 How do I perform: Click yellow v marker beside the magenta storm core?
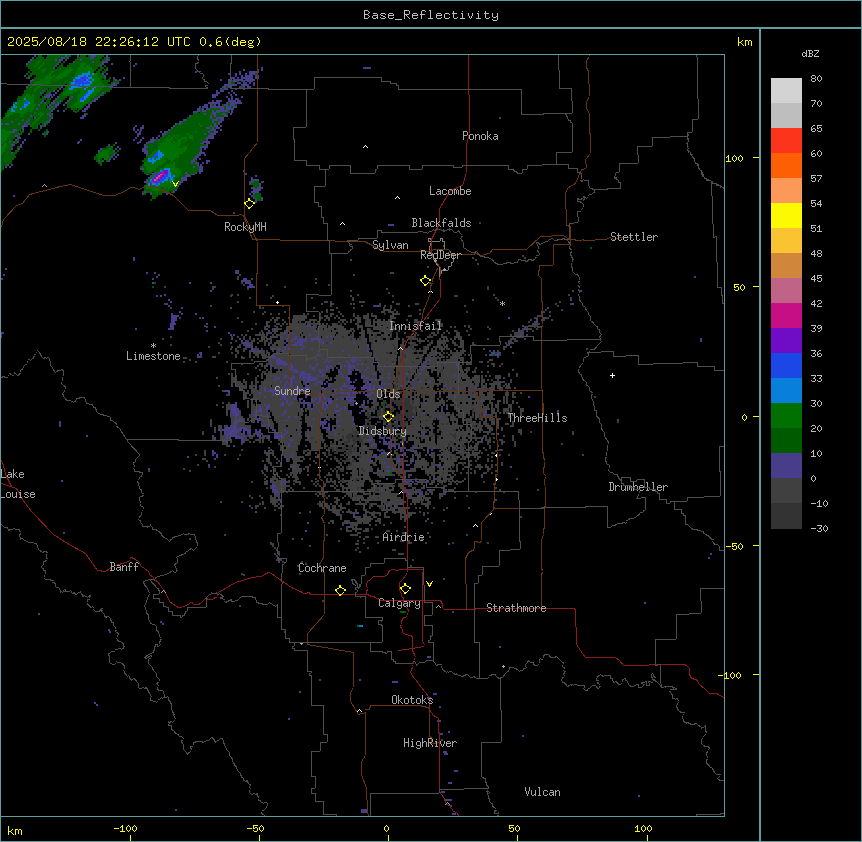tap(175, 184)
